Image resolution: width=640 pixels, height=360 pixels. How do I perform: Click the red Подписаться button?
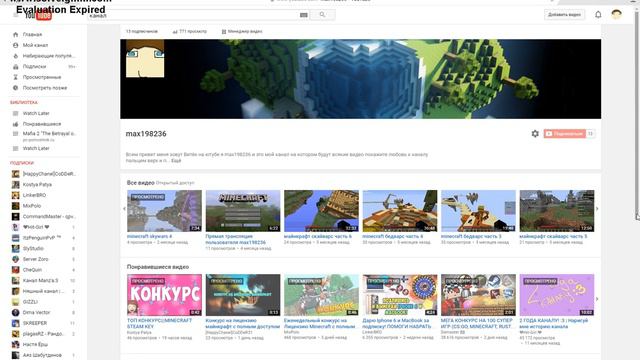tap(565, 133)
